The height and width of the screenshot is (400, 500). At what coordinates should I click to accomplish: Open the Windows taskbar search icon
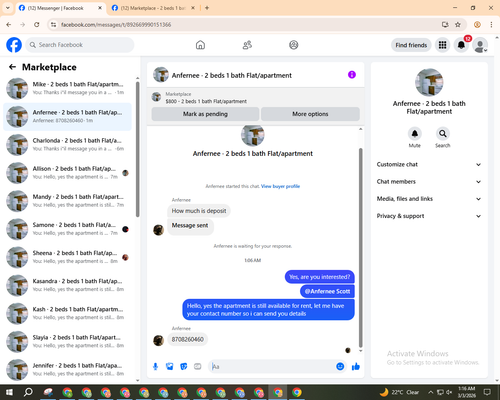pos(28,392)
